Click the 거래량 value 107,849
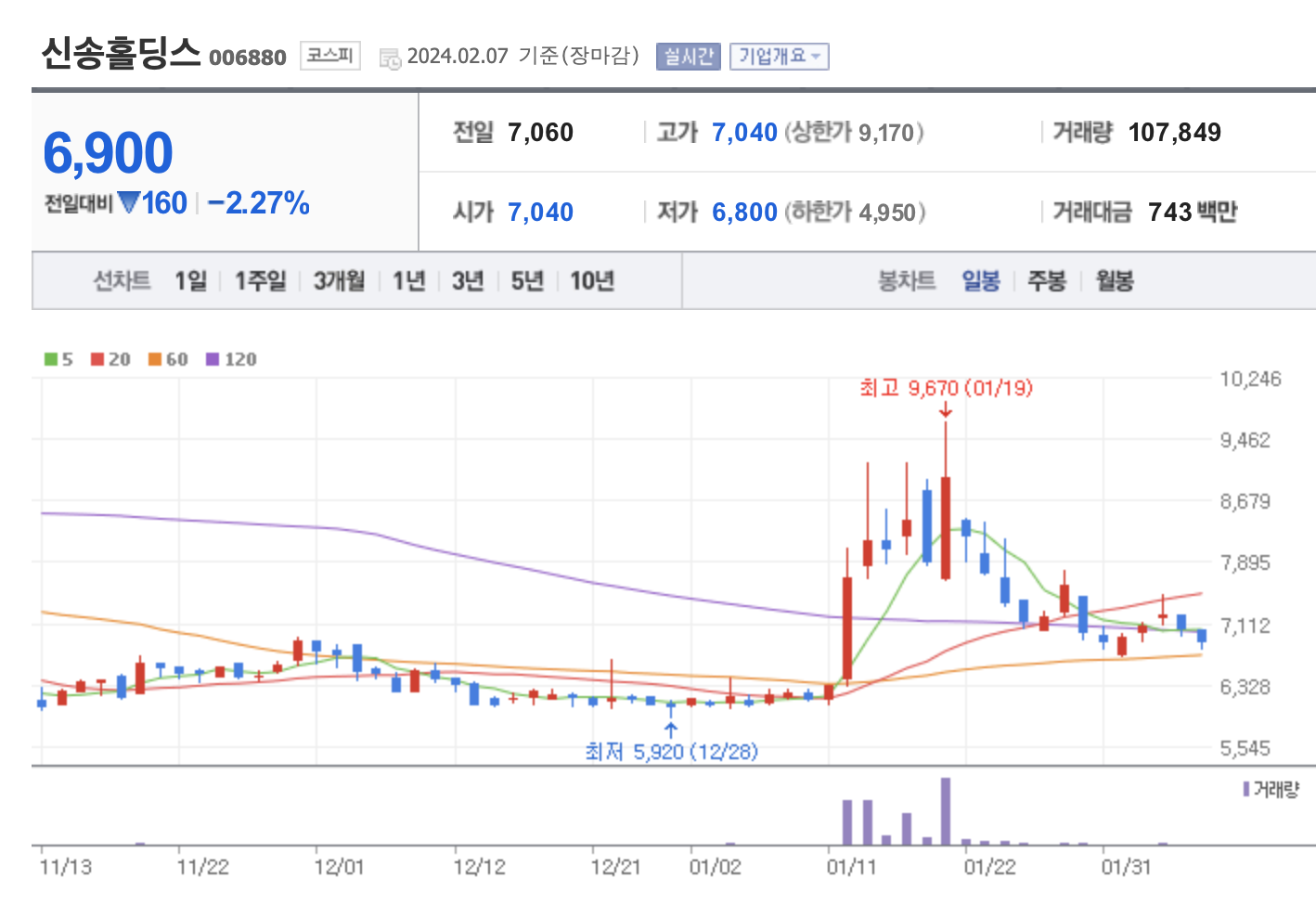 [1174, 133]
